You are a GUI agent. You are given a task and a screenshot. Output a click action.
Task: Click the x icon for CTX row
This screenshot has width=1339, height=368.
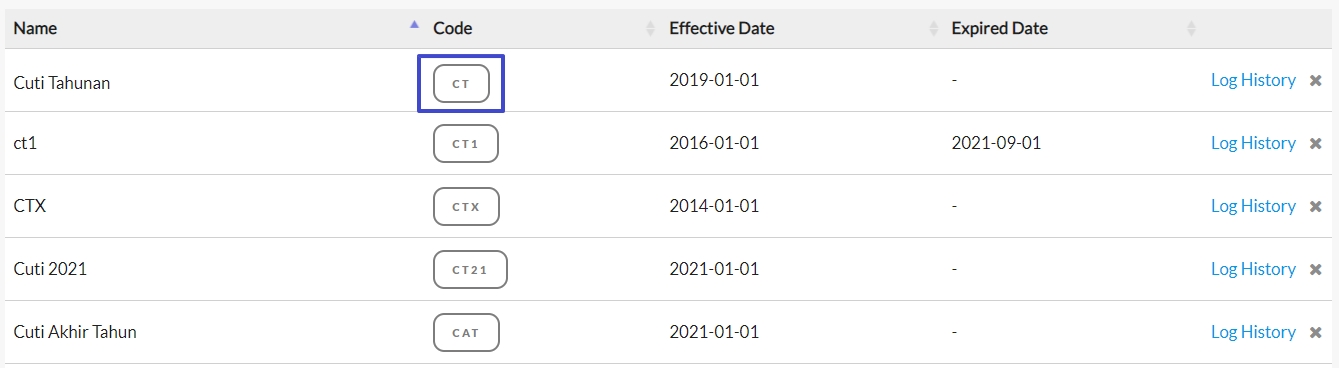click(x=1316, y=207)
